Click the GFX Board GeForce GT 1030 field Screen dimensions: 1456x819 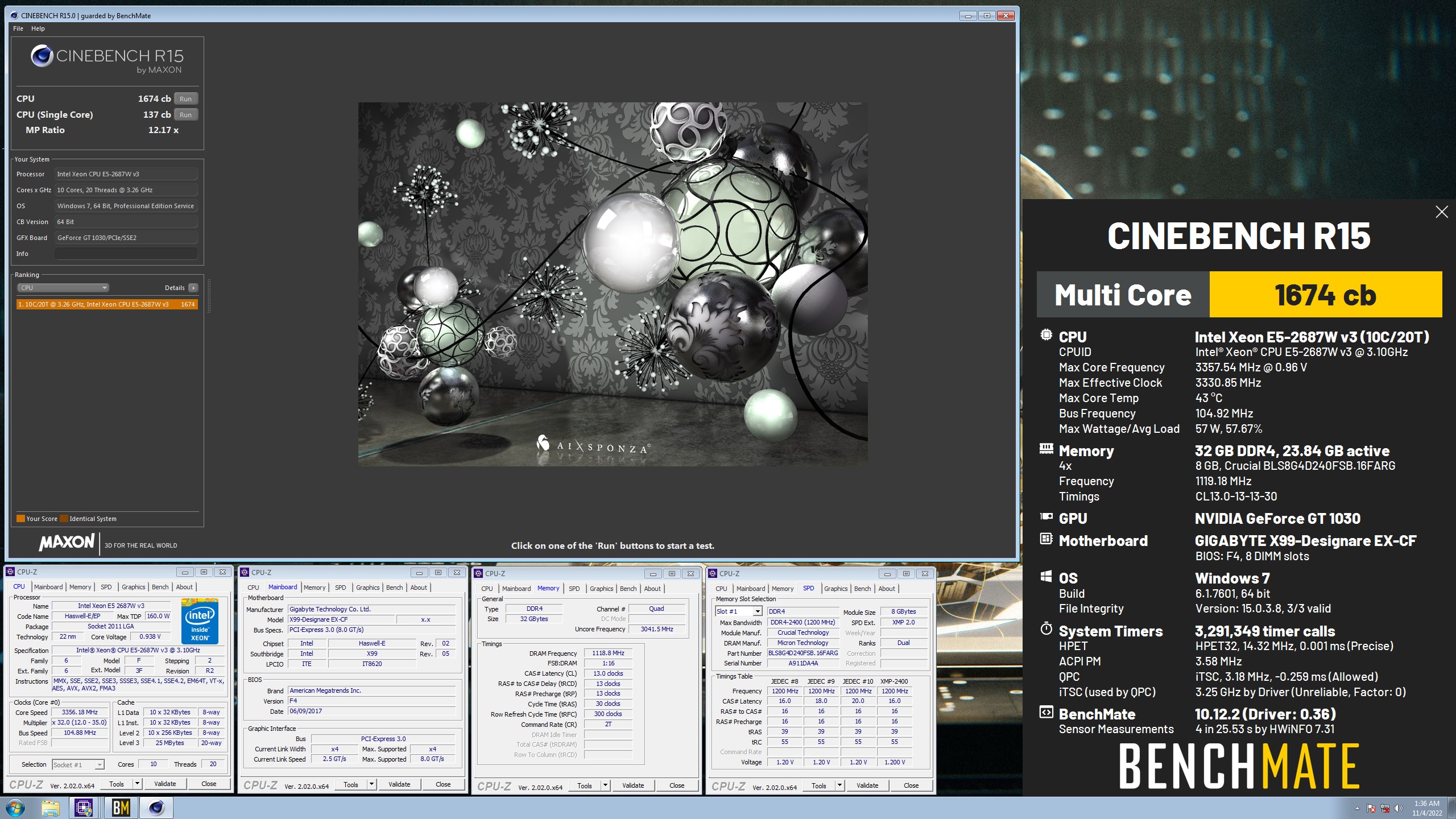click(126, 238)
